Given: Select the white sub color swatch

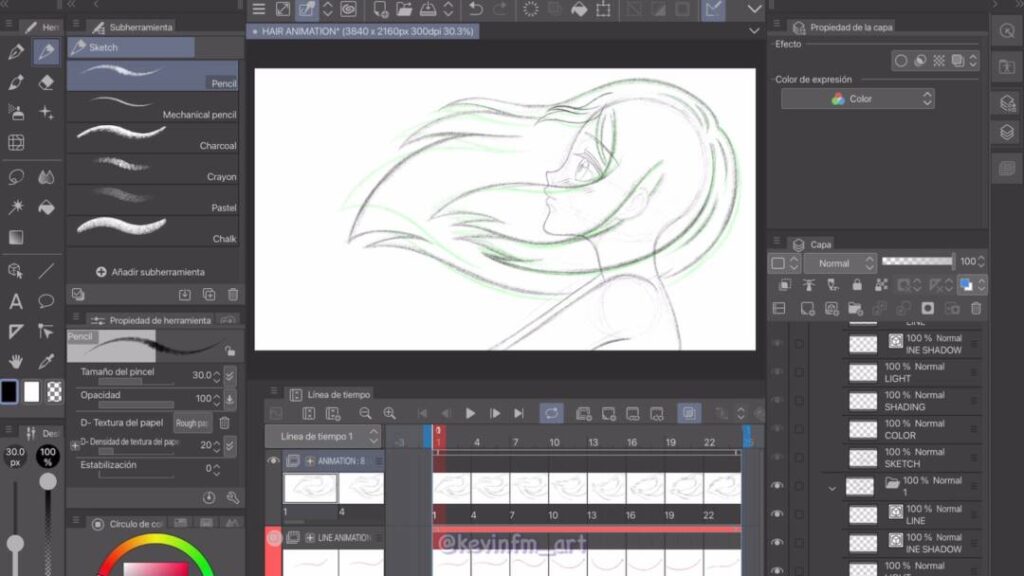Looking at the screenshot, I should click(31, 392).
